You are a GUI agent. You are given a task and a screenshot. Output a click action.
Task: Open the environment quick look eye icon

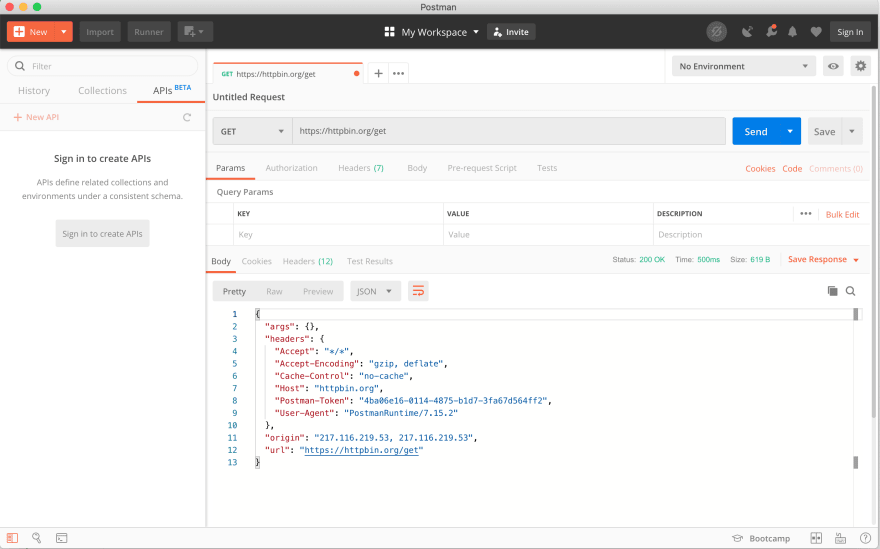point(833,66)
